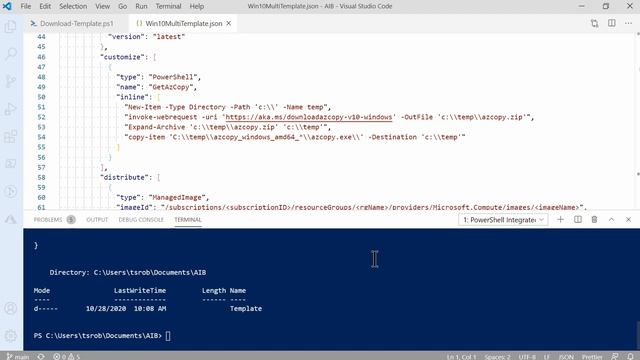Open the Search view in activity bar
This screenshot has width=640, height=360.
(x=11, y=54)
